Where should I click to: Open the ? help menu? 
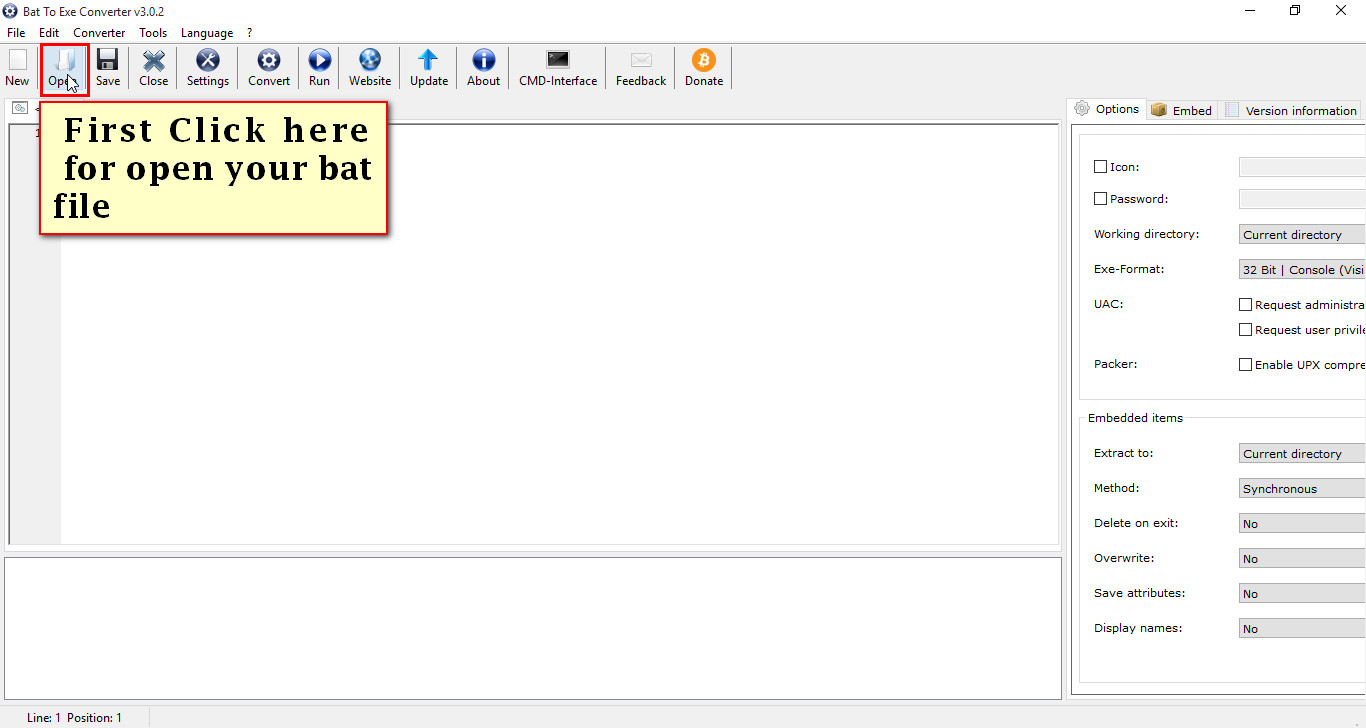[x=250, y=33]
